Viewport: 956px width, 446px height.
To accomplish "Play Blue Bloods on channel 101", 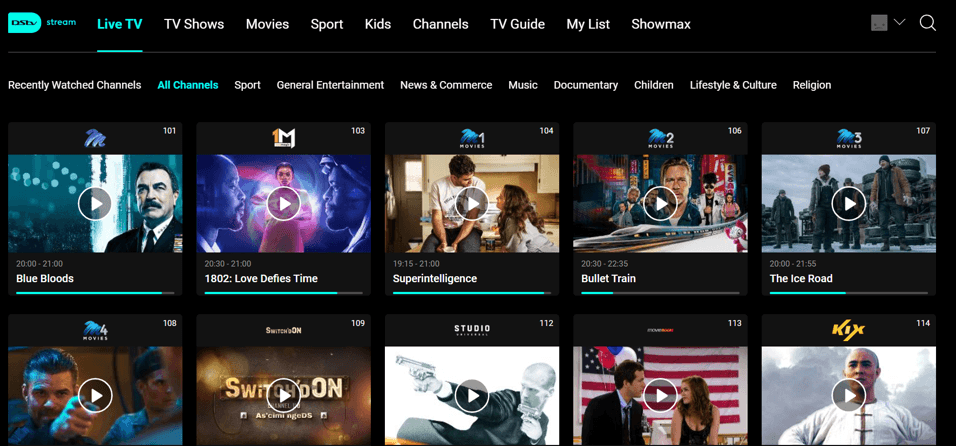I will coord(95,204).
